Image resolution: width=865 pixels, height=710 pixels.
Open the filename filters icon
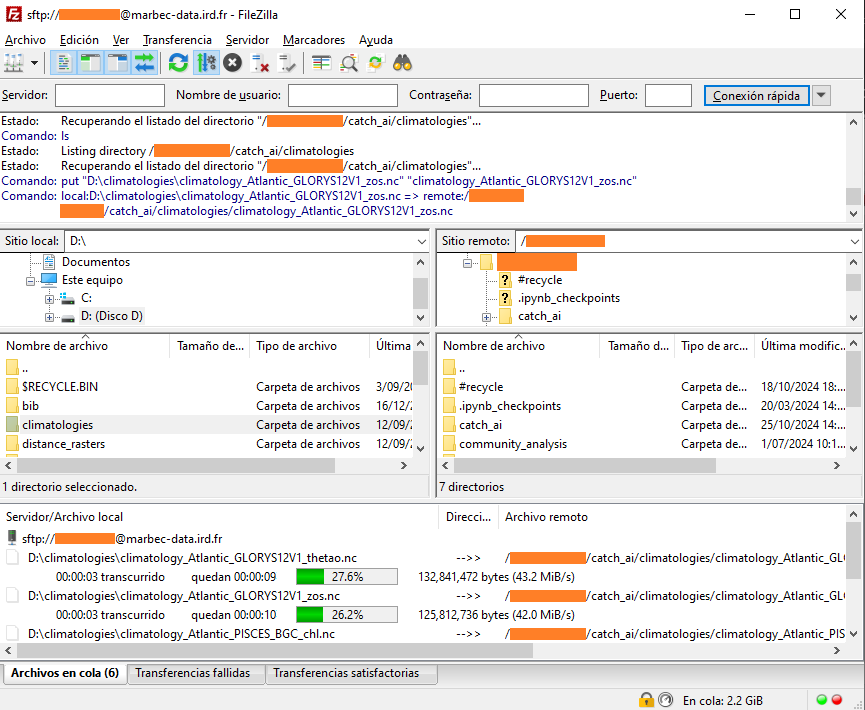point(321,63)
